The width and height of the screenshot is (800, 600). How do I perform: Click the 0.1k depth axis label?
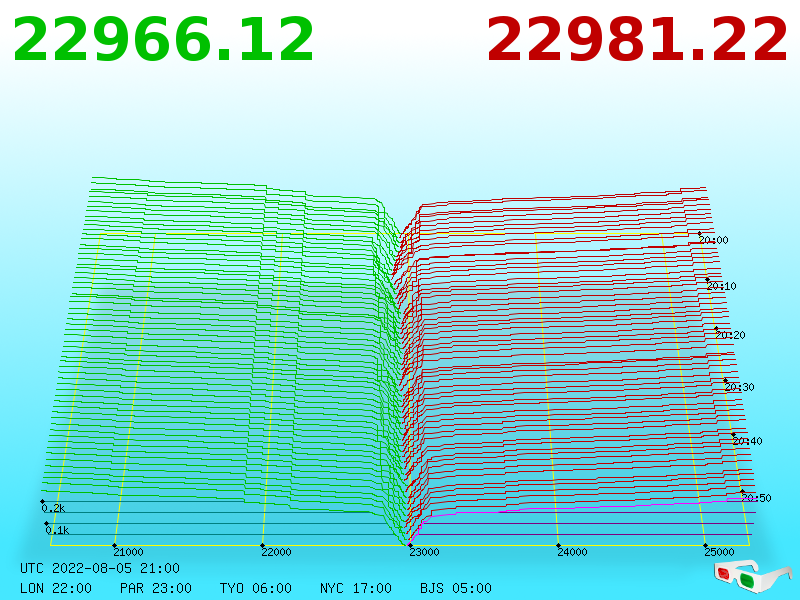tap(57, 530)
